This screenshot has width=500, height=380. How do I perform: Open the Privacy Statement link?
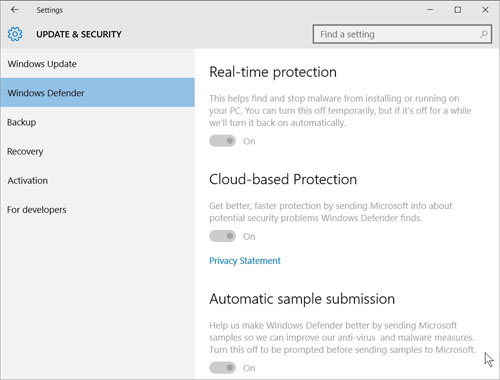pos(245,261)
